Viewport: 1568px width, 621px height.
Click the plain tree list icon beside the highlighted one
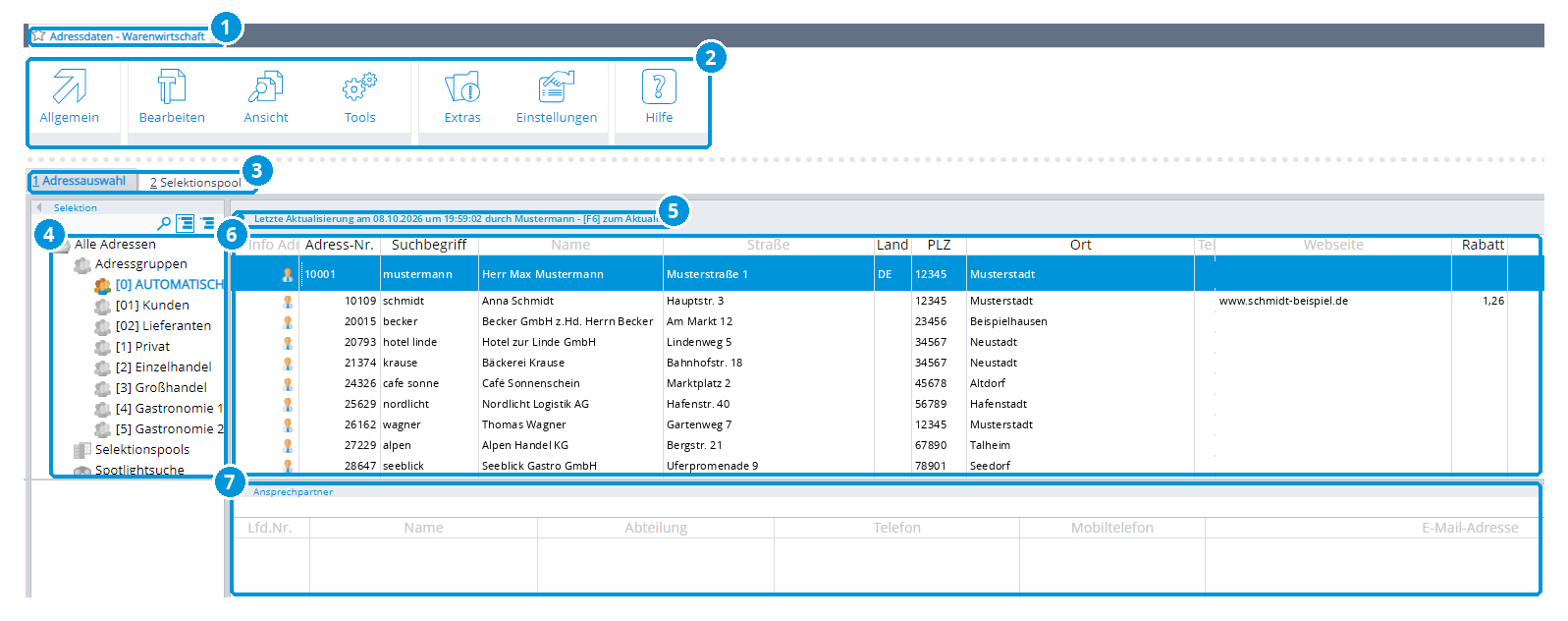pos(208,223)
